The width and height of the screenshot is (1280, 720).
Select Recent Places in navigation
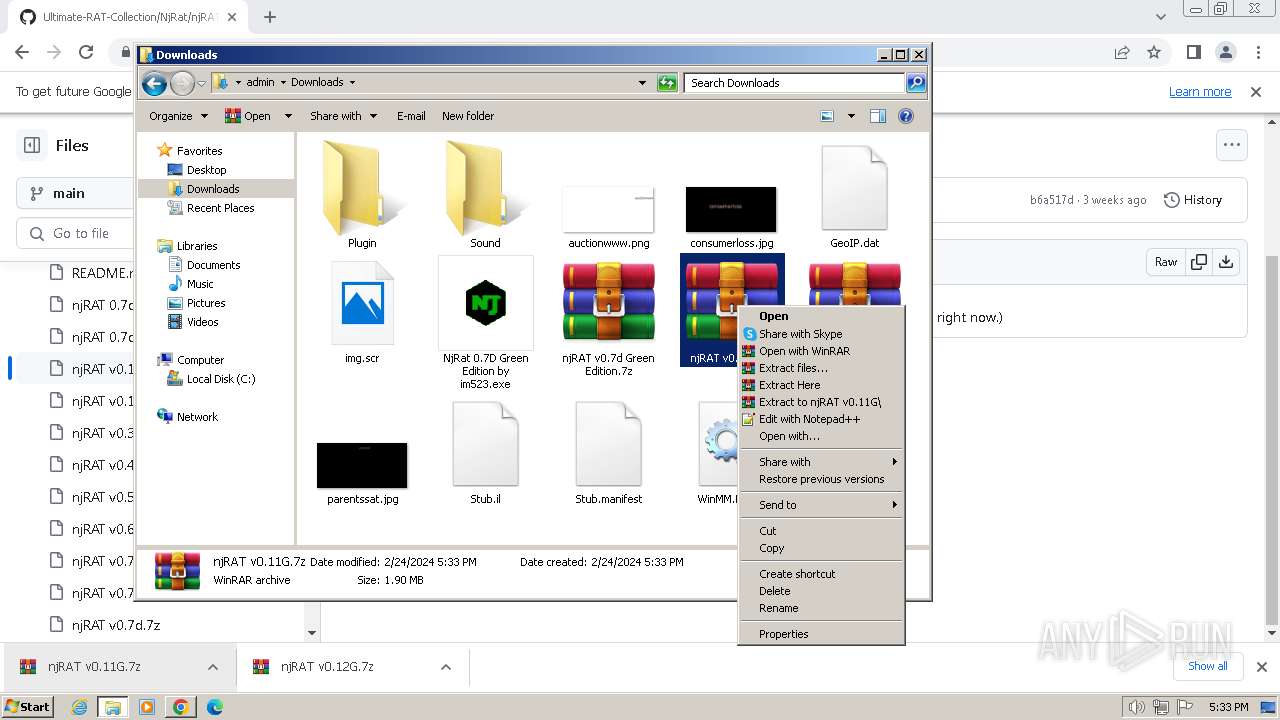point(211,208)
